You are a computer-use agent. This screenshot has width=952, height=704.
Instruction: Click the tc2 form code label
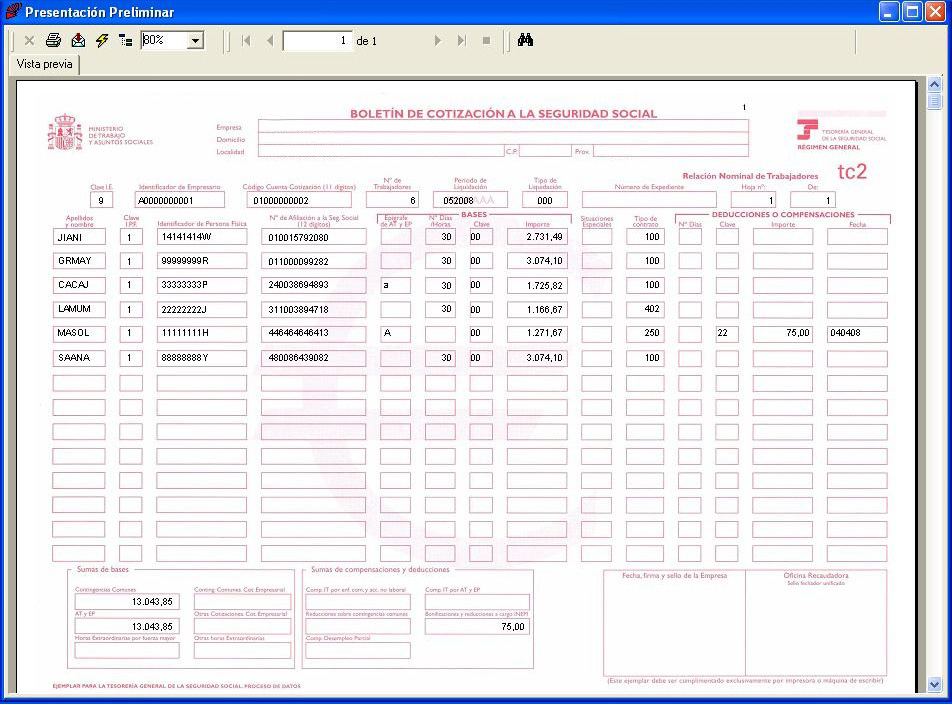pos(852,171)
